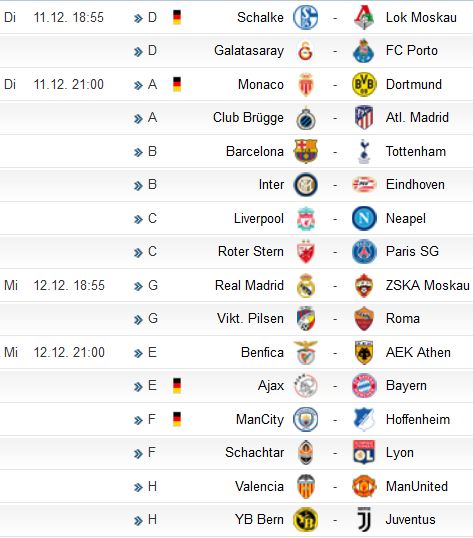
Task: Click the Real Madrid crest
Action: point(306,285)
